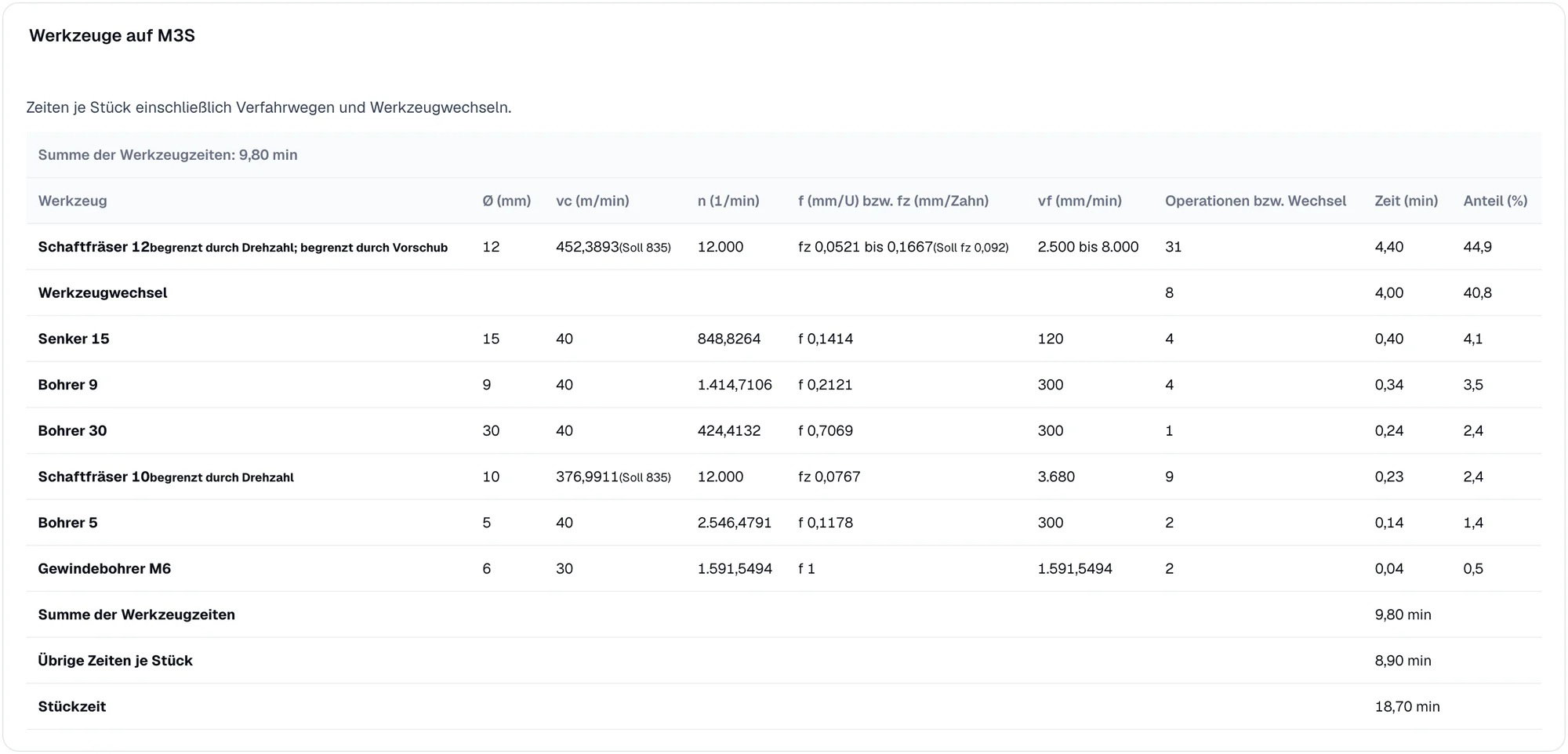Click the '3.680' feed rate value

point(1056,477)
